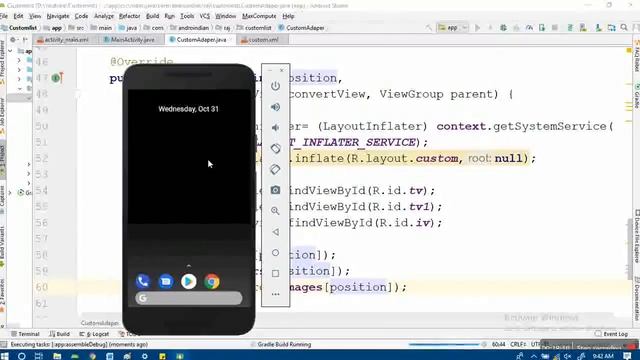Click the gray Stop button in the toolbar
640x360 pixels.
[x=555, y=28]
